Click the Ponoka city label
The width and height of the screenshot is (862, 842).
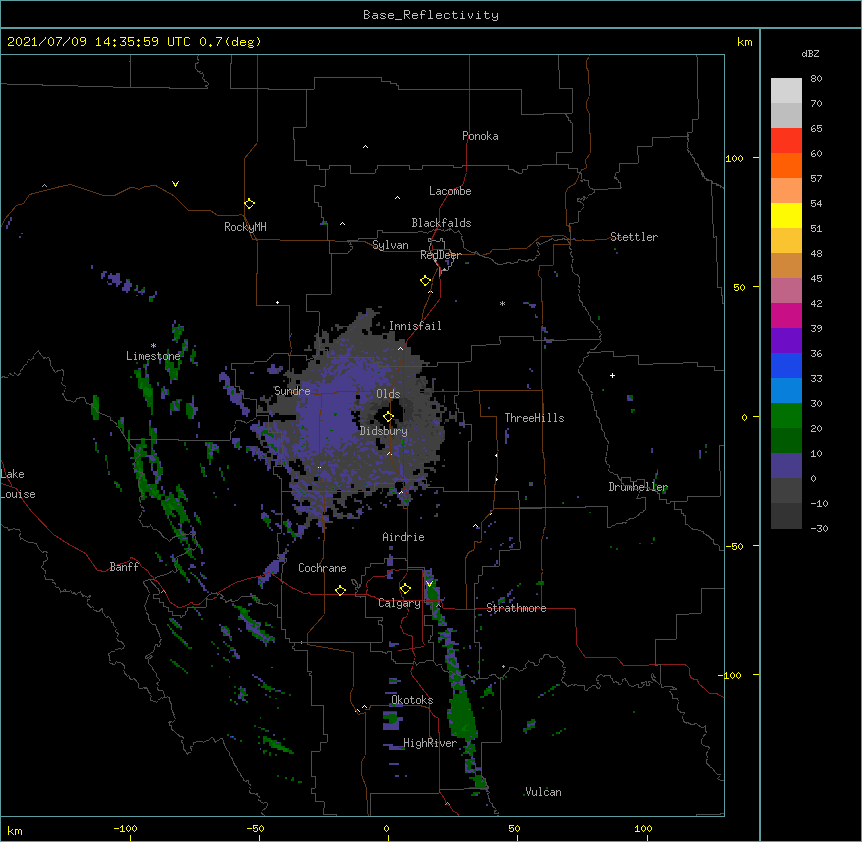pyautogui.click(x=480, y=136)
